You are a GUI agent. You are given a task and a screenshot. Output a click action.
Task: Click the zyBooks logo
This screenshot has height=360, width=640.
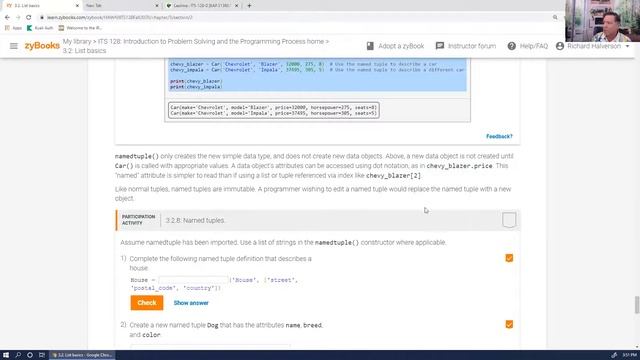click(42, 46)
